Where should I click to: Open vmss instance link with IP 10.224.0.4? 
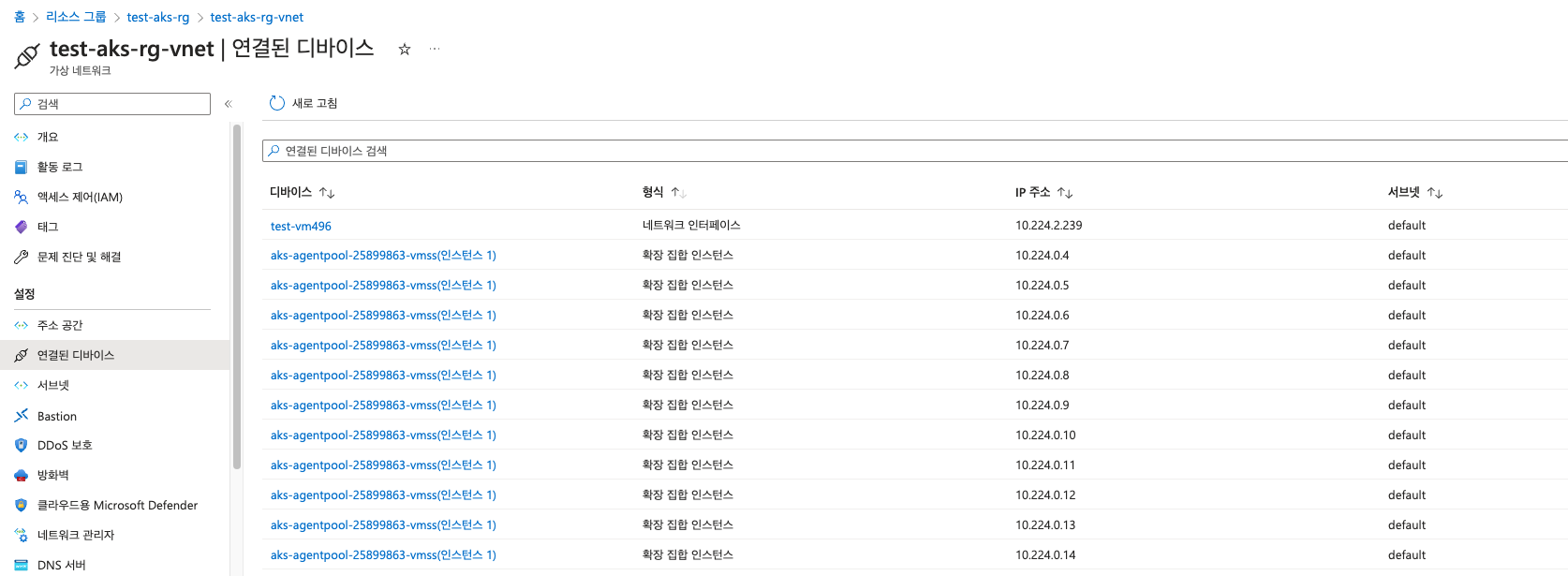(383, 256)
